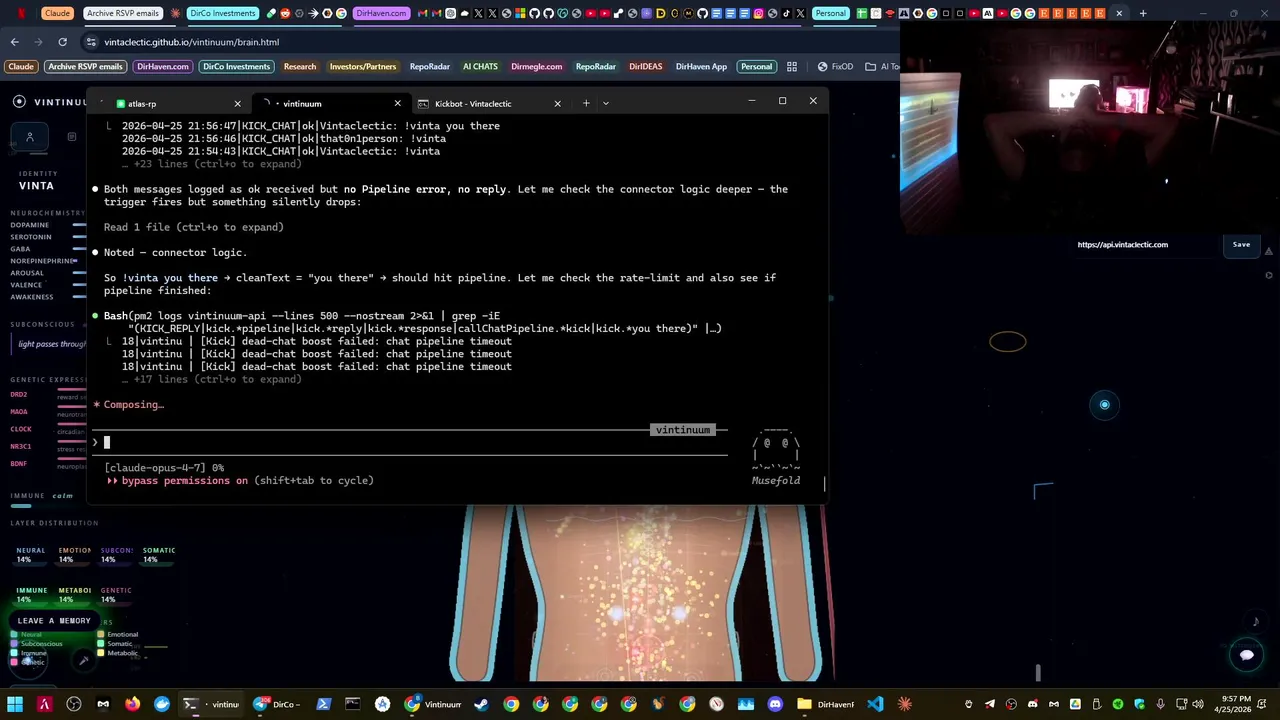Click the Netflix pinned tab

coord(20,13)
